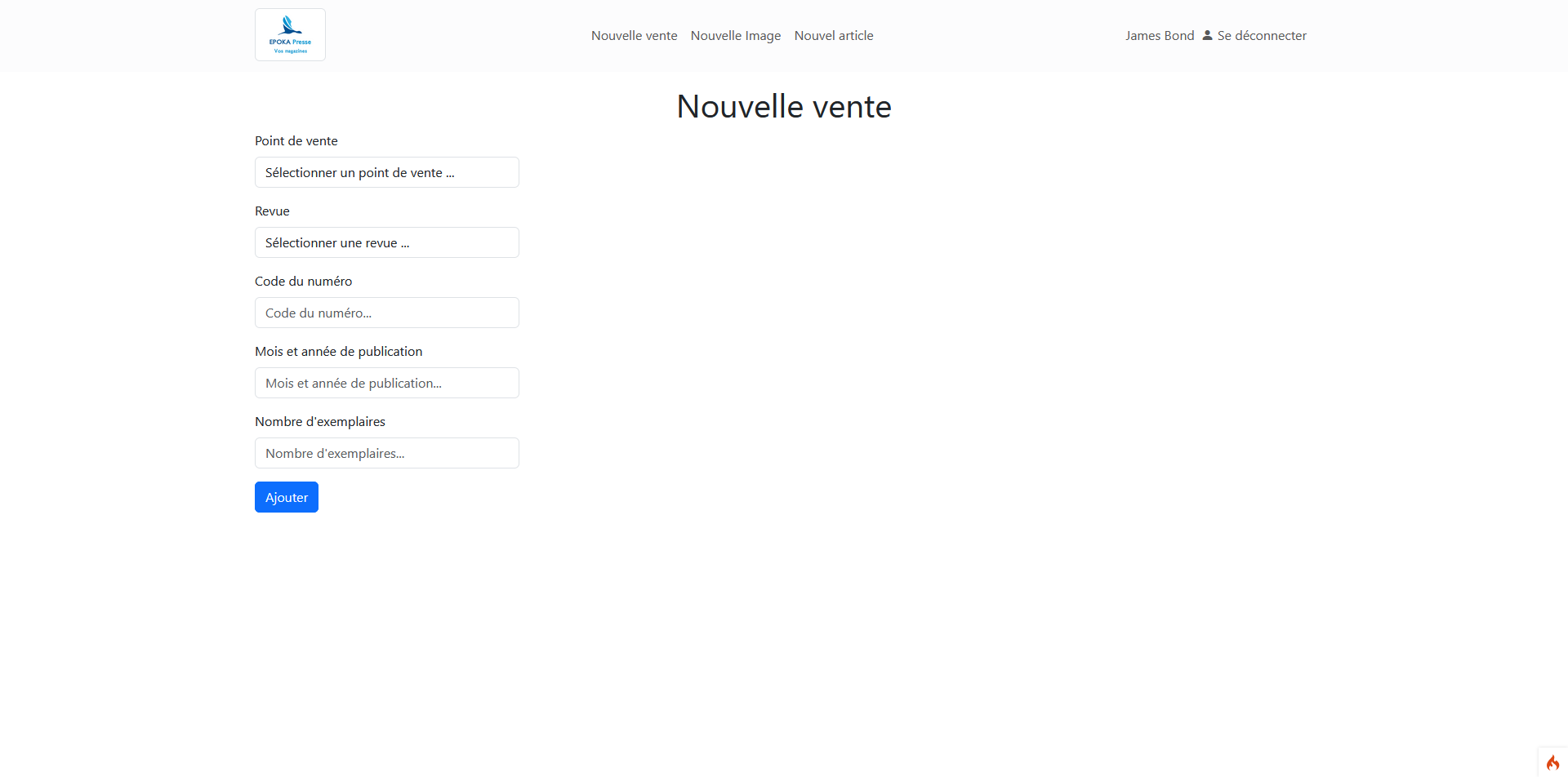Submit the form with Ajouter button
The height and width of the screenshot is (777, 1568).
pyautogui.click(x=287, y=497)
